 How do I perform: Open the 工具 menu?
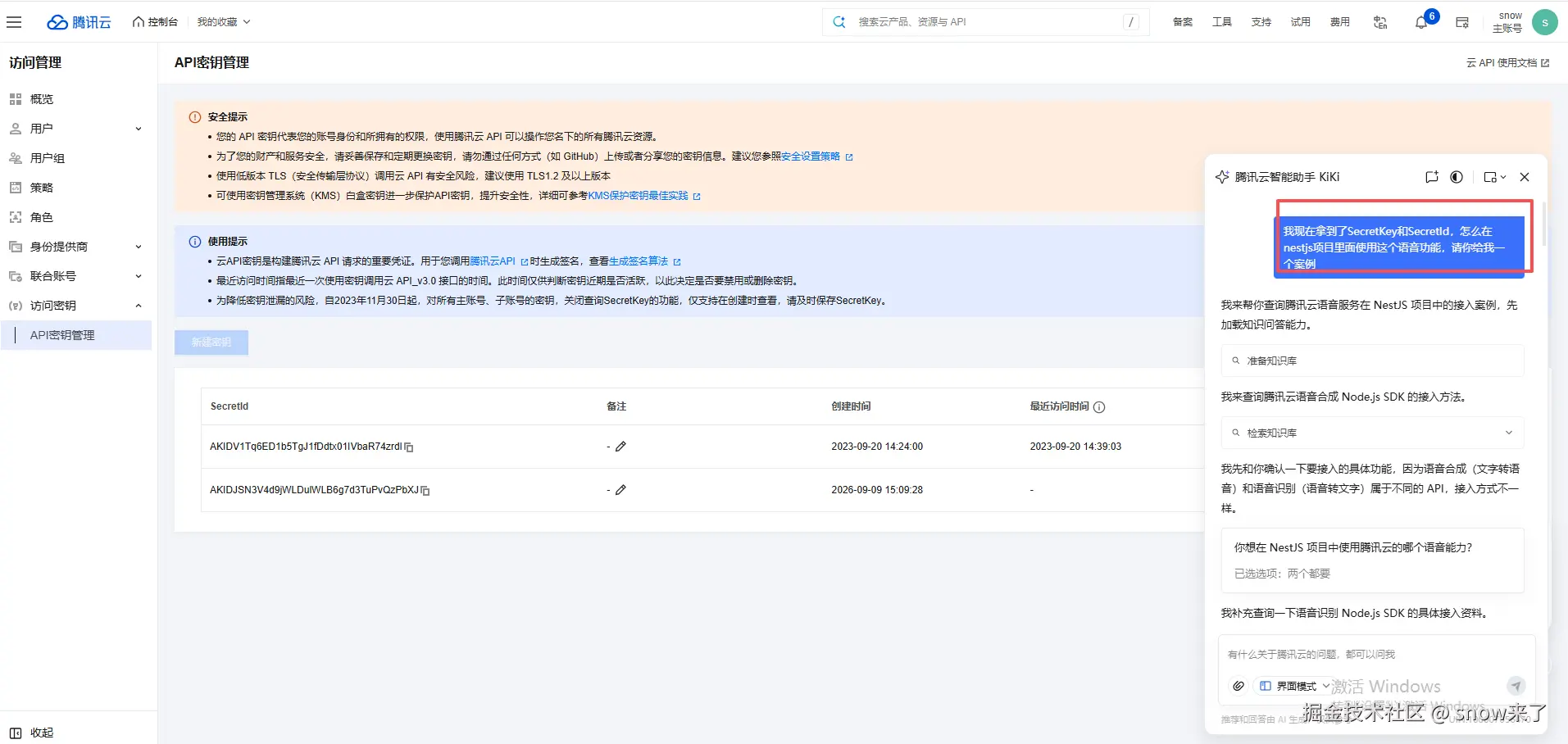click(x=1222, y=22)
